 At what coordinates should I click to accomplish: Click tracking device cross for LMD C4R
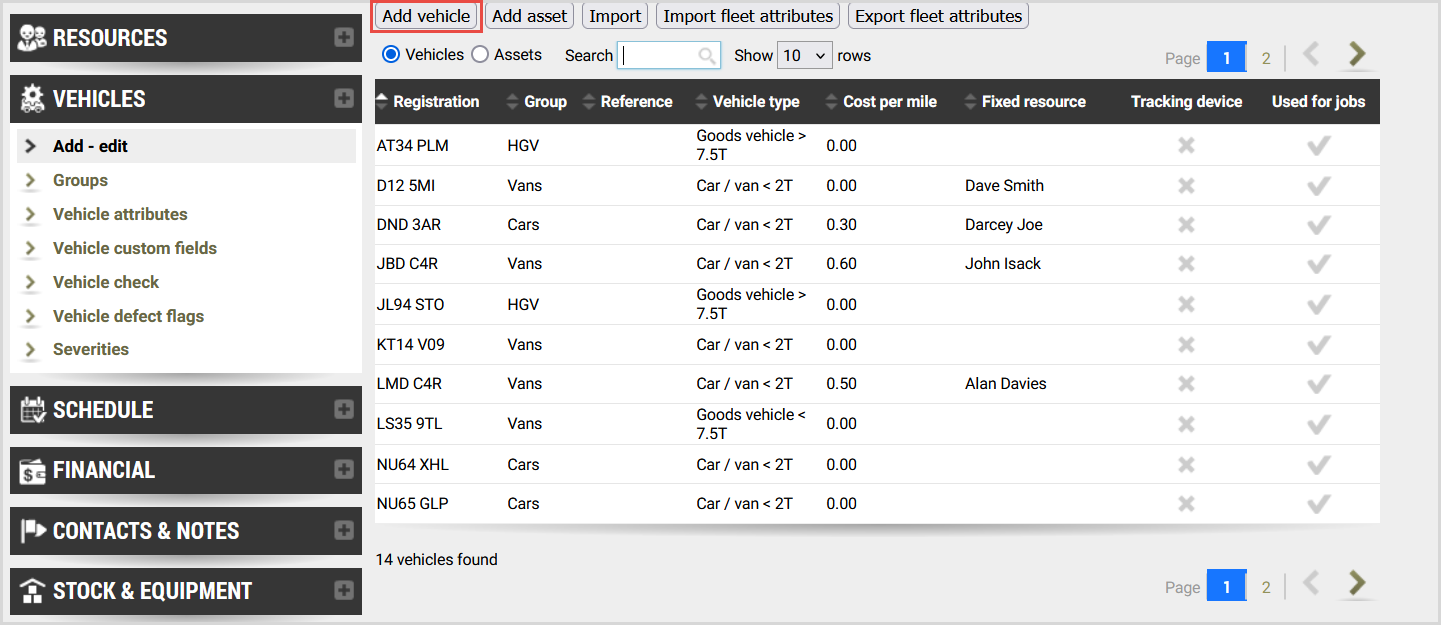coord(1186,384)
